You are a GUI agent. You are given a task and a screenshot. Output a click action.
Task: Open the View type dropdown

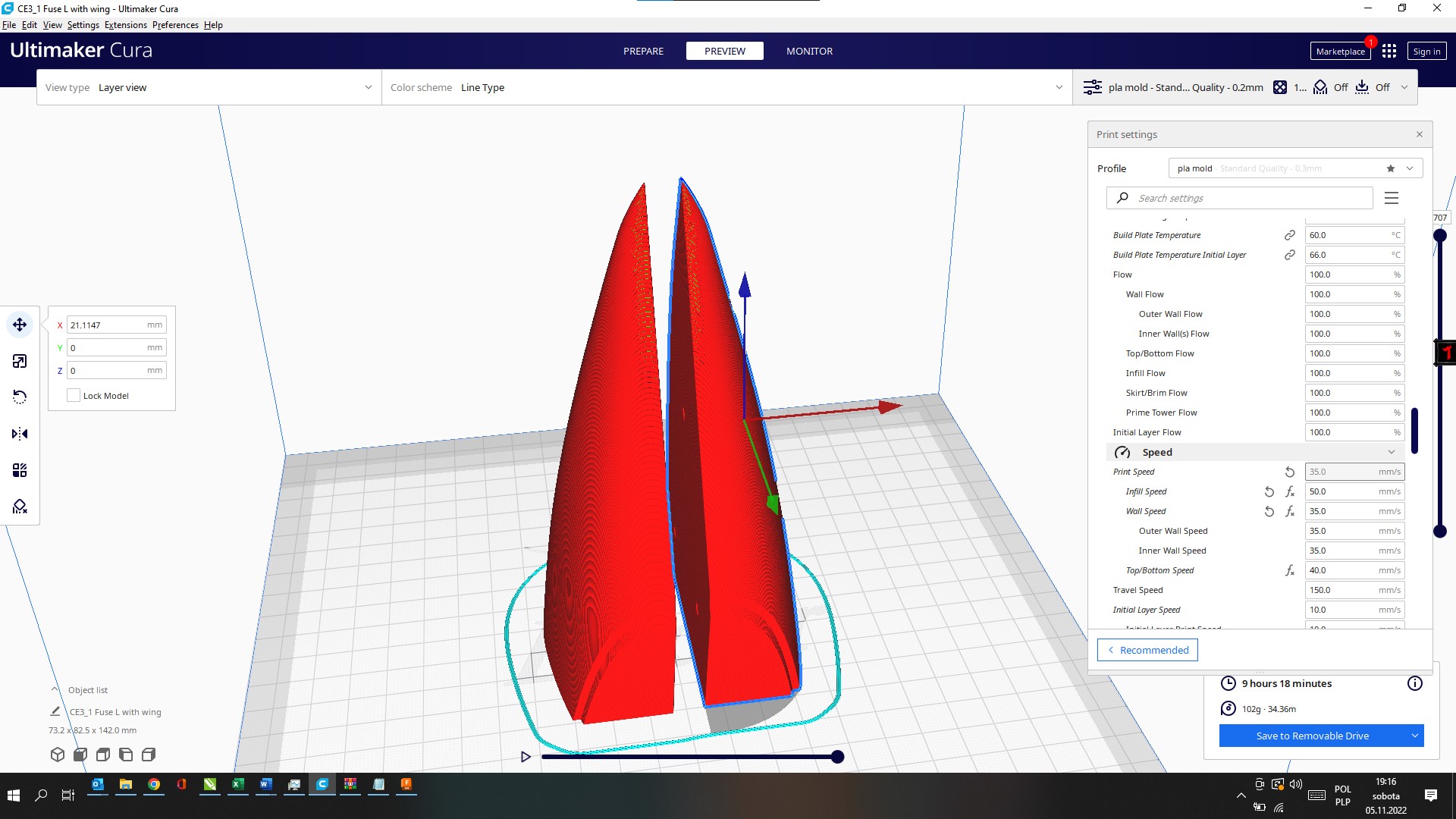click(x=209, y=87)
